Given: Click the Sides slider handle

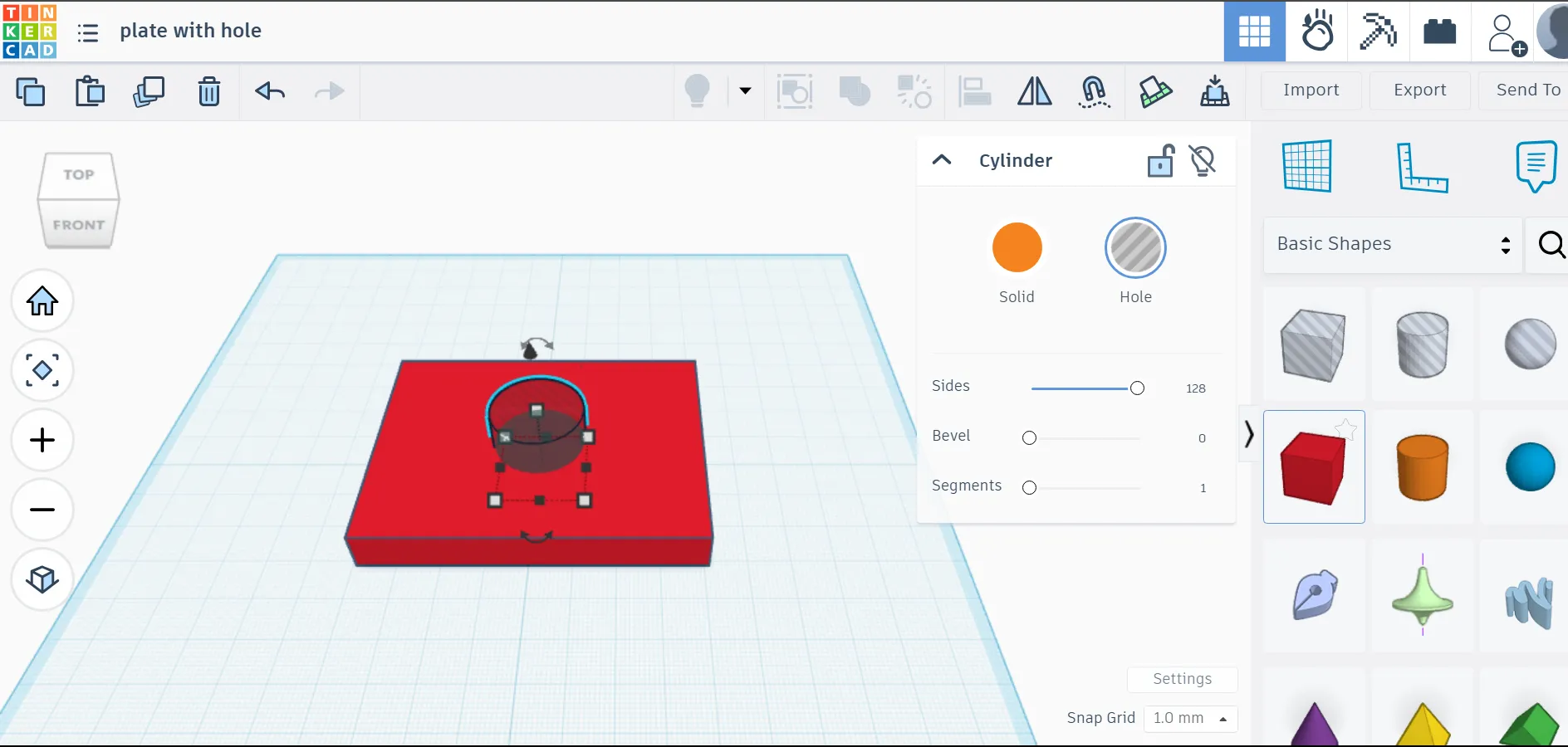Looking at the screenshot, I should 1137,388.
